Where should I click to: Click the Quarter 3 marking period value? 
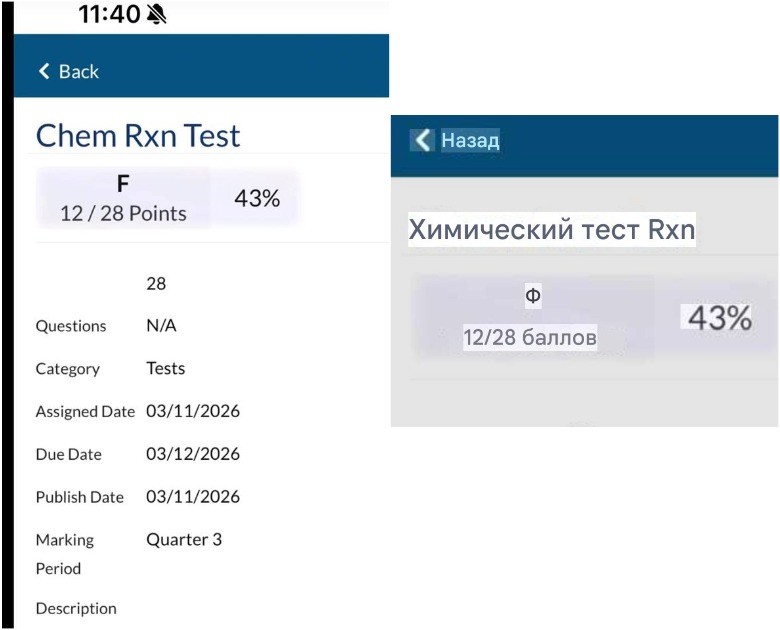[184, 539]
